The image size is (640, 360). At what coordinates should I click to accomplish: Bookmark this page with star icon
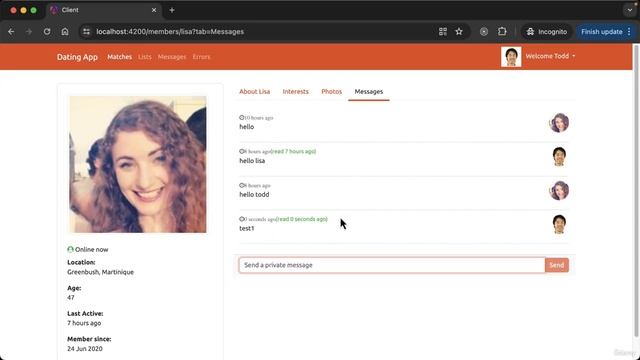point(459,31)
